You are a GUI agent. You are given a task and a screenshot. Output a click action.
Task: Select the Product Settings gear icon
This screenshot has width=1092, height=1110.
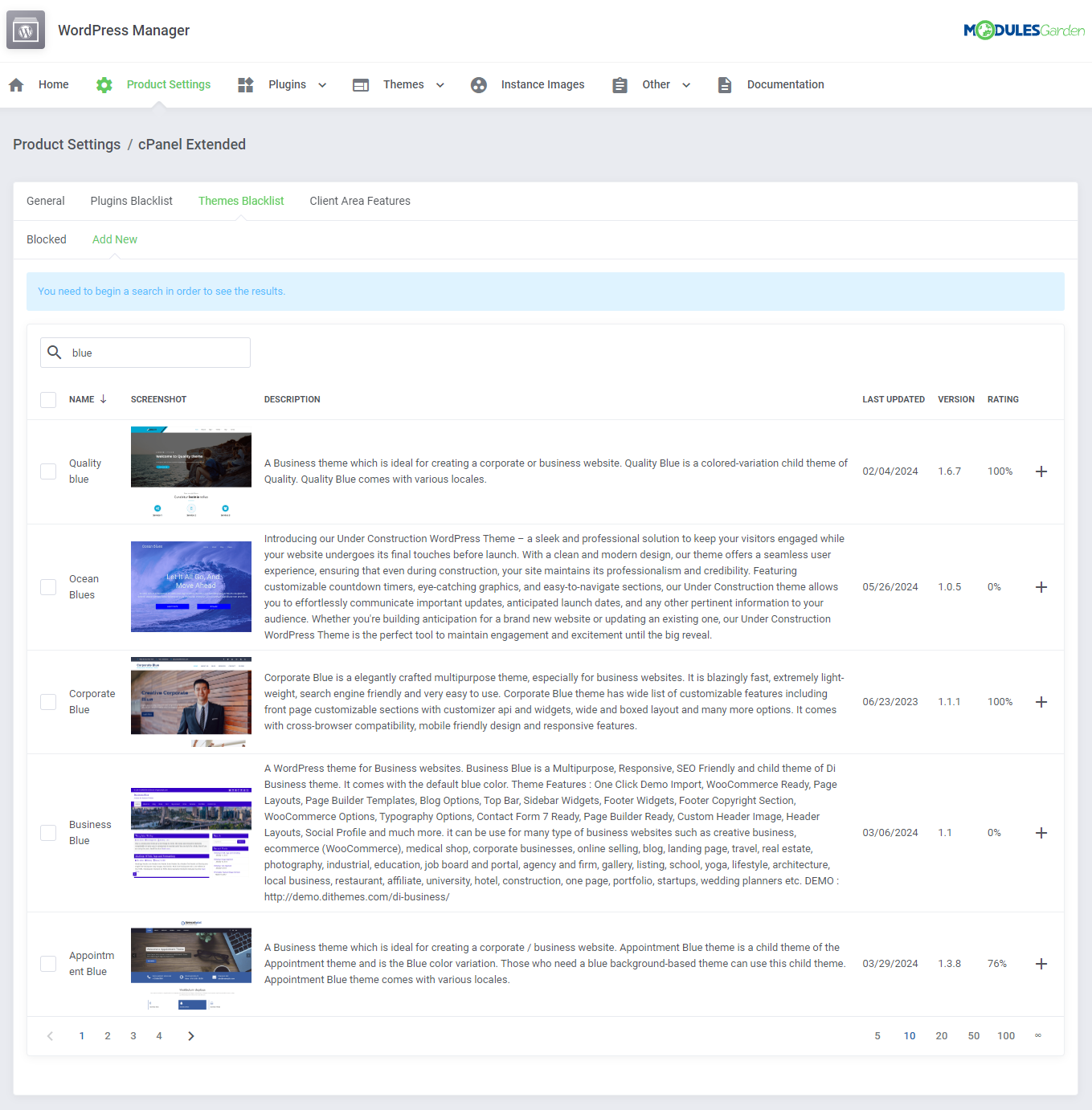[x=104, y=84]
